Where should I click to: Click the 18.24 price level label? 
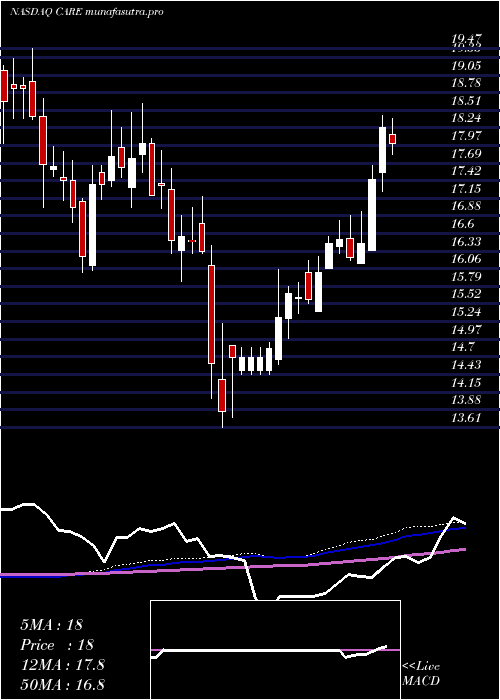466,118
